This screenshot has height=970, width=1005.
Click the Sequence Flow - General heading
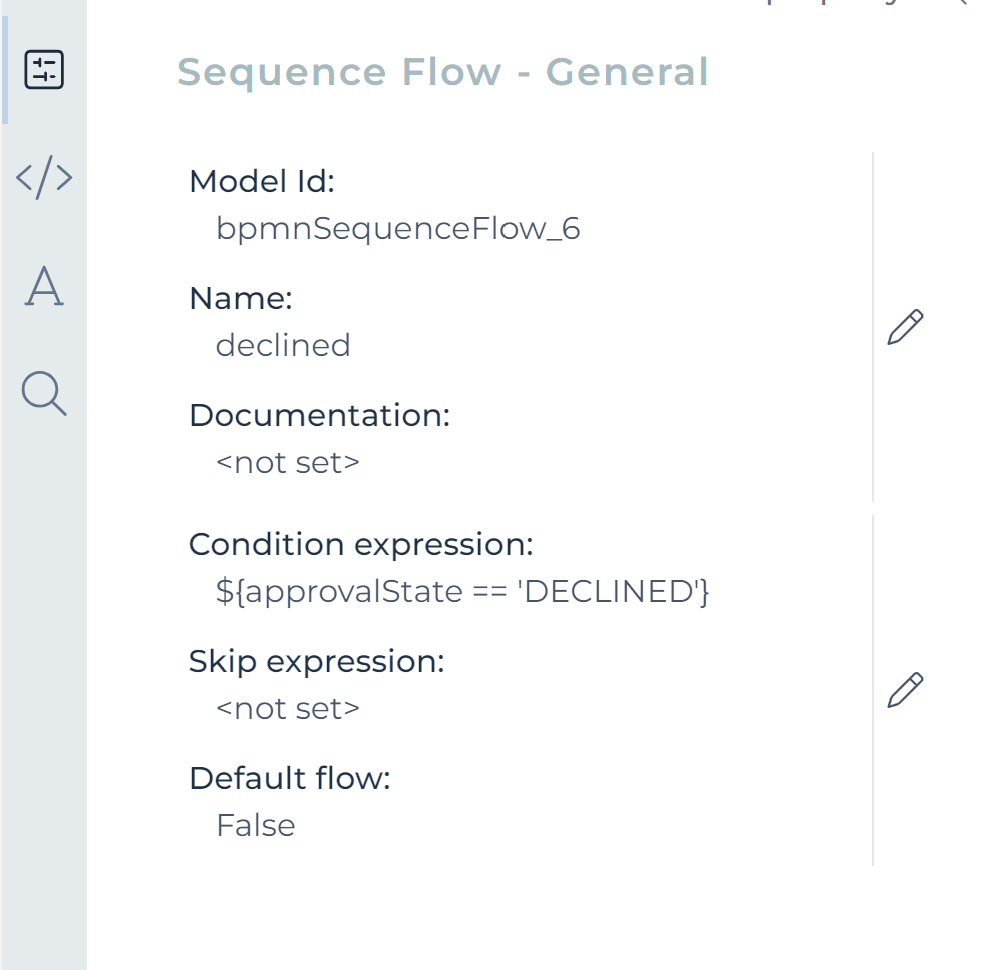pos(444,71)
